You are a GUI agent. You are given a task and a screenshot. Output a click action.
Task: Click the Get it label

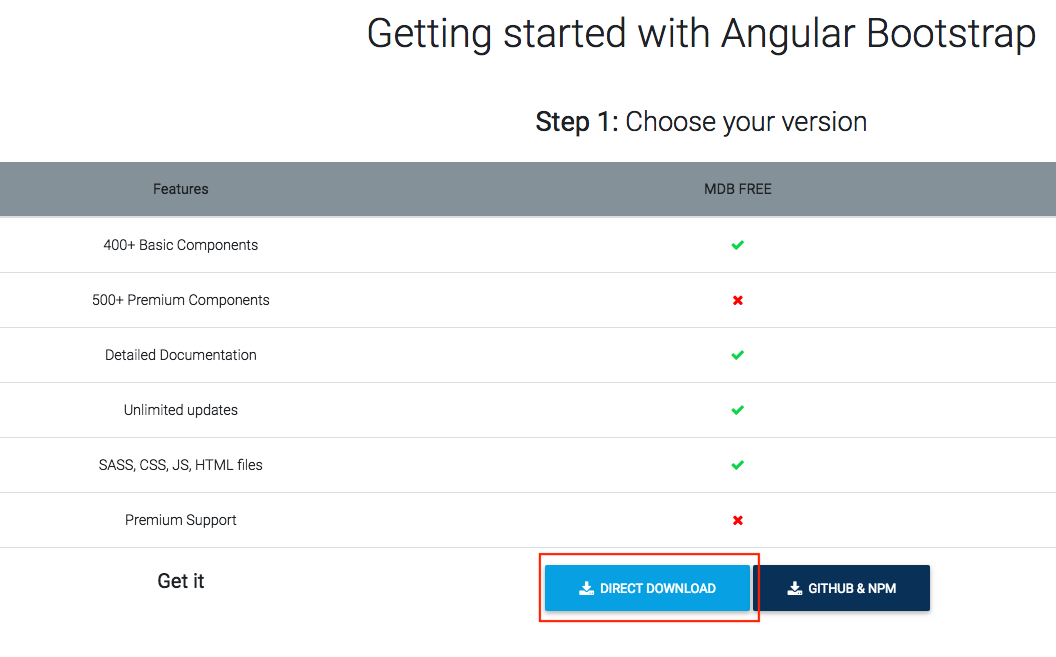click(180, 581)
